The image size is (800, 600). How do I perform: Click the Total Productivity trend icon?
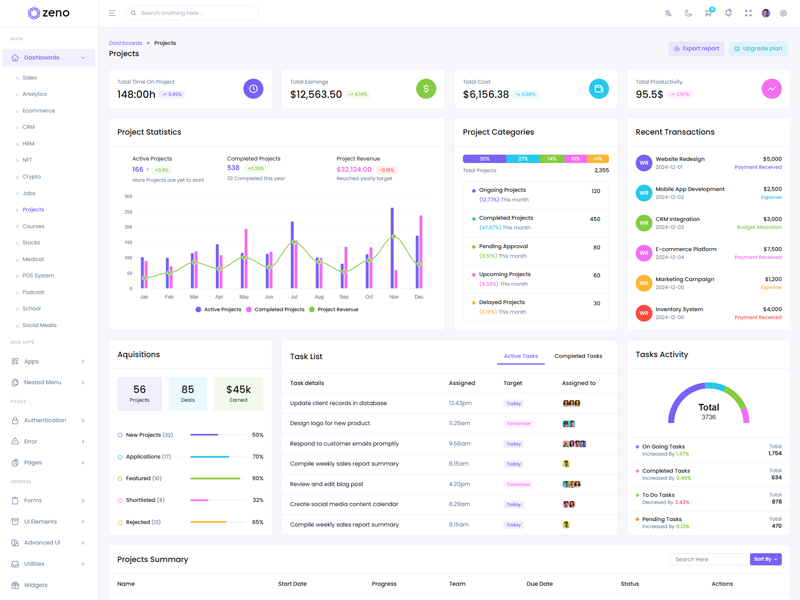tap(771, 89)
